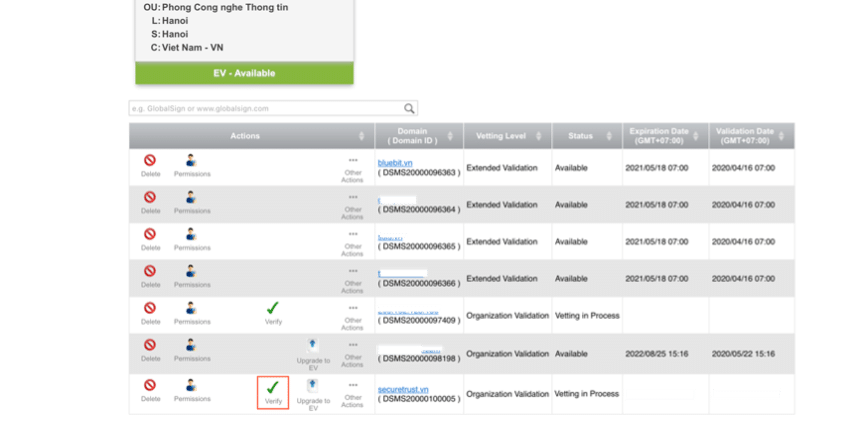The width and height of the screenshot is (864, 424).
Task: Click Verify icon for securetrust.vn domain
Action: [x=273, y=388]
